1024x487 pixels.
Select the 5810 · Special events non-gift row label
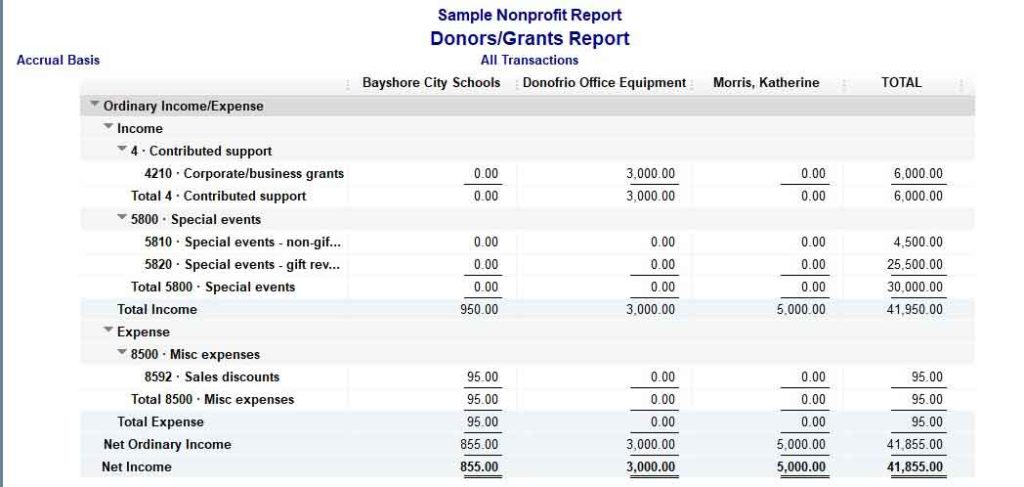249,242
